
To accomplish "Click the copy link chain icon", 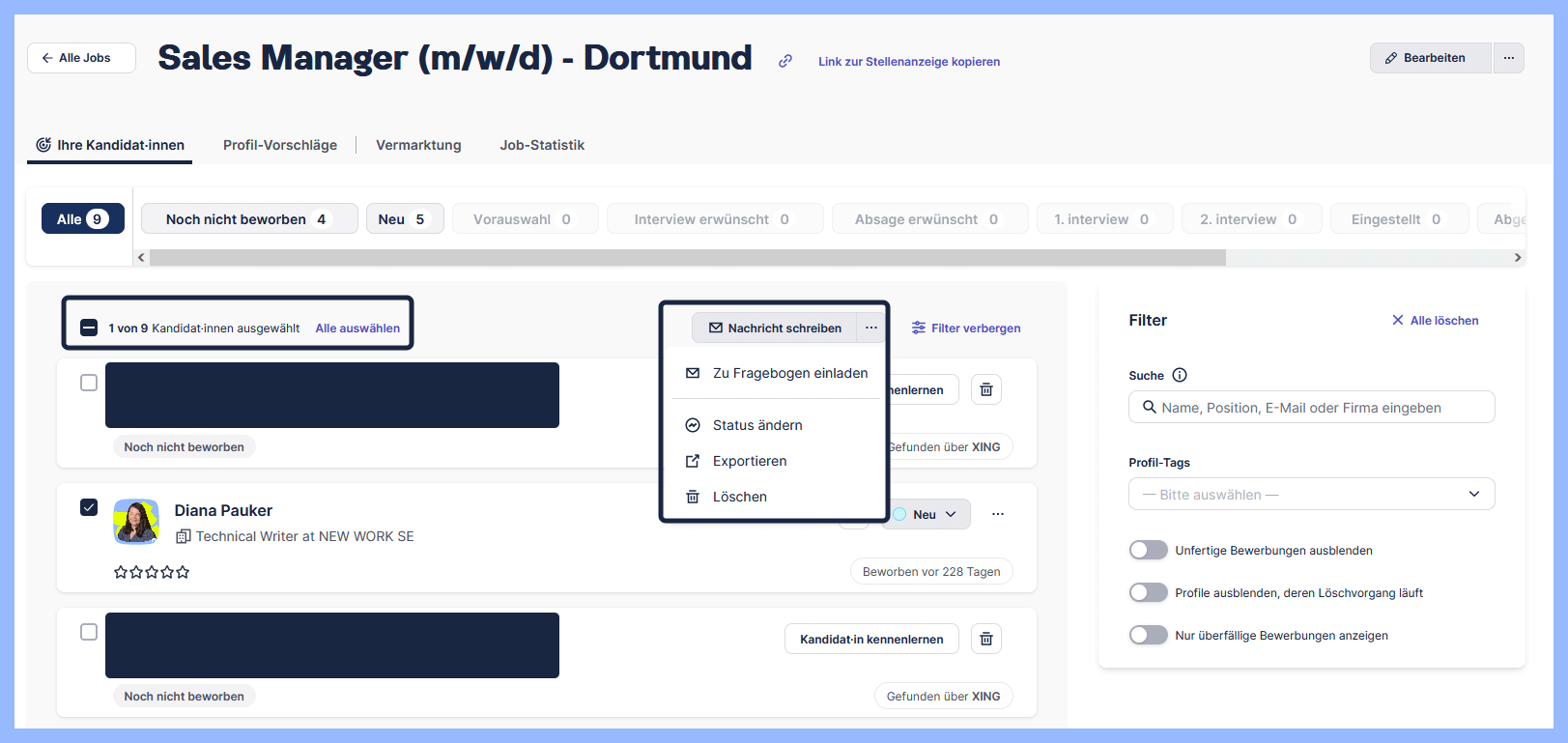I will tap(785, 61).
